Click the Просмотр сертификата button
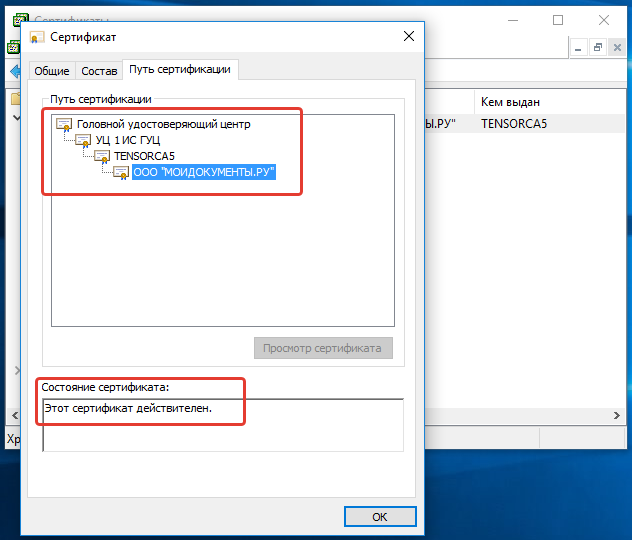The width and height of the screenshot is (632, 540). click(x=322, y=348)
